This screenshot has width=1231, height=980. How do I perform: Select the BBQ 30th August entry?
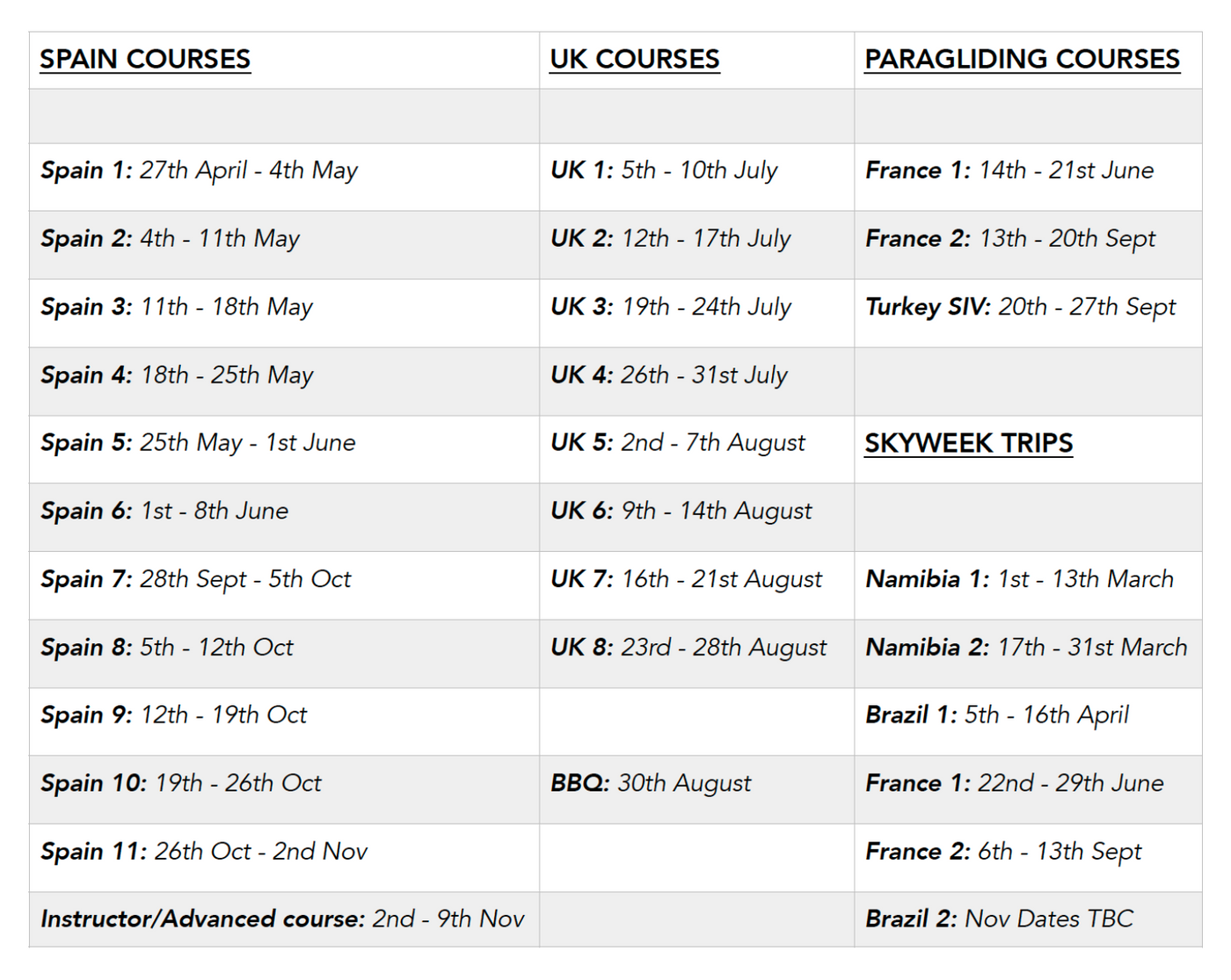[x=651, y=783]
